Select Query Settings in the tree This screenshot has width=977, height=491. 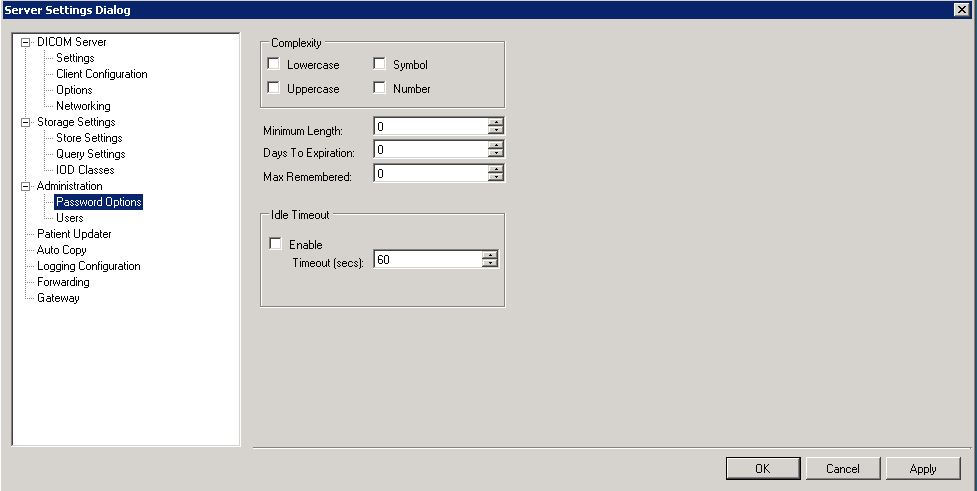tap(90, 154)
